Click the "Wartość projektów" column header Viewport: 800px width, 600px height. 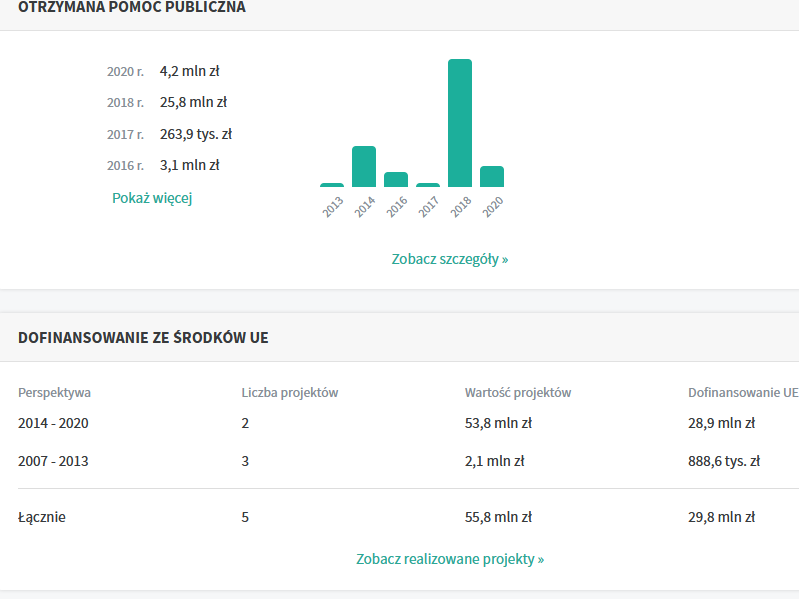(x=518, y=393)
